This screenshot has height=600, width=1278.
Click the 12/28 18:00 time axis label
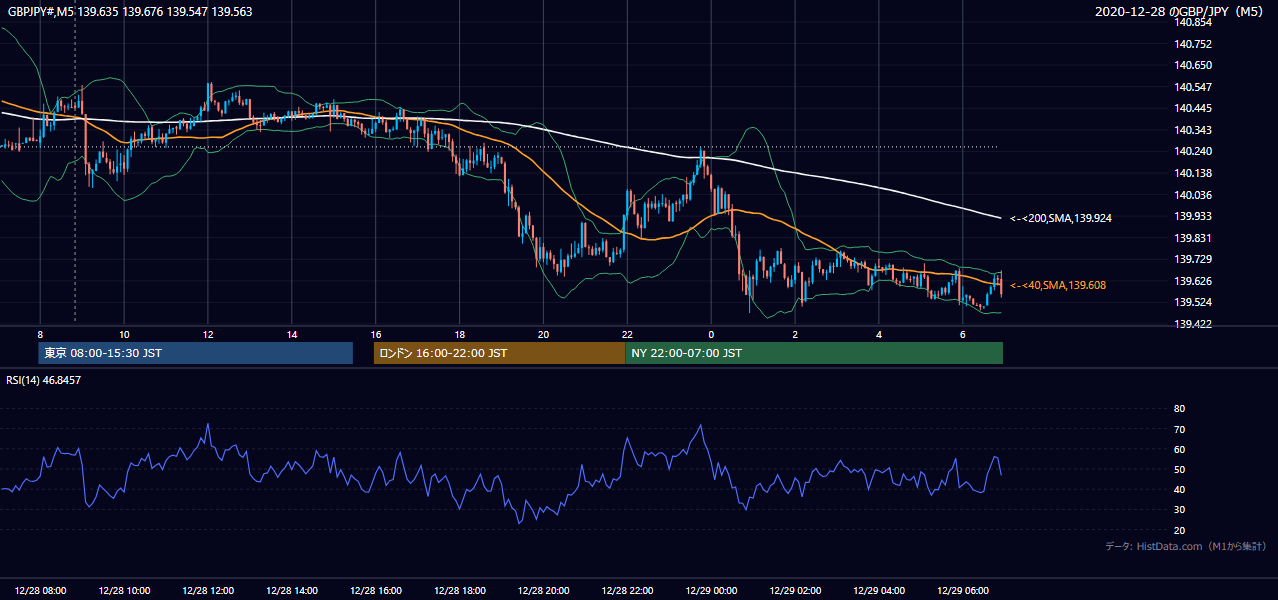click(460, 591)
